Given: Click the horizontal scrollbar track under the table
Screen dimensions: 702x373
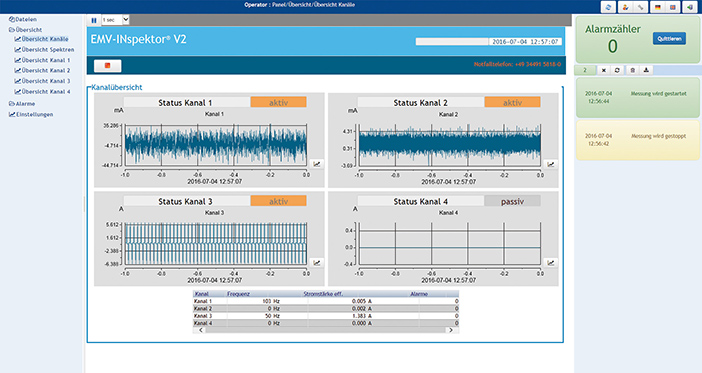Looking at the screenshot, I should point(325,330).
